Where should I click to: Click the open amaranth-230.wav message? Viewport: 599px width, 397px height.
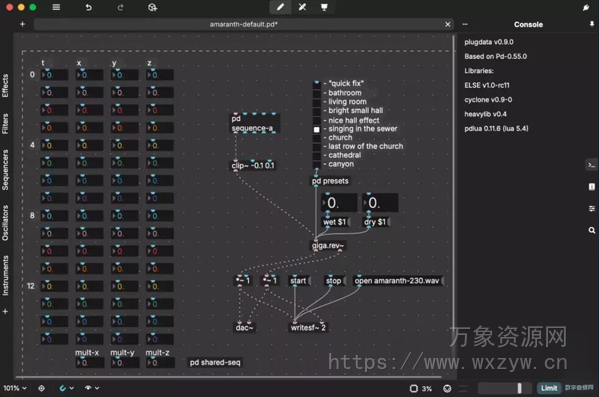398,281
